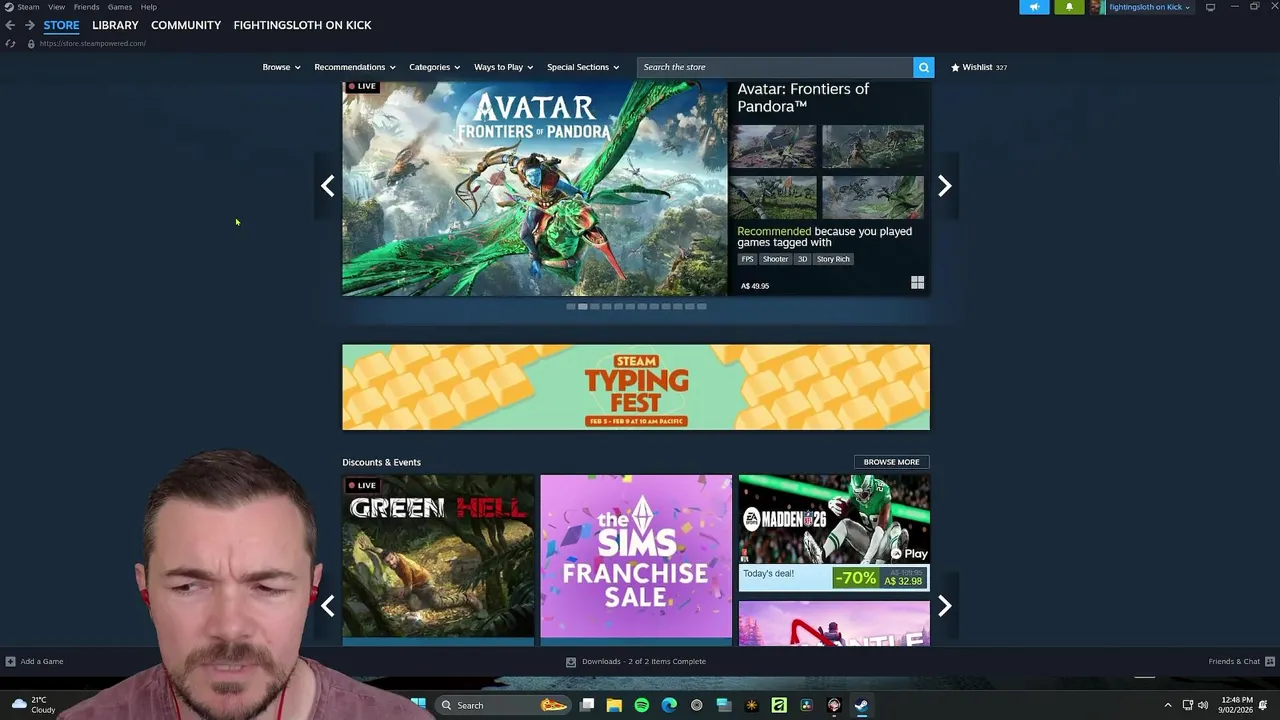
Task: Switch to the LIBRARY tab
Action: pos(115,25)
